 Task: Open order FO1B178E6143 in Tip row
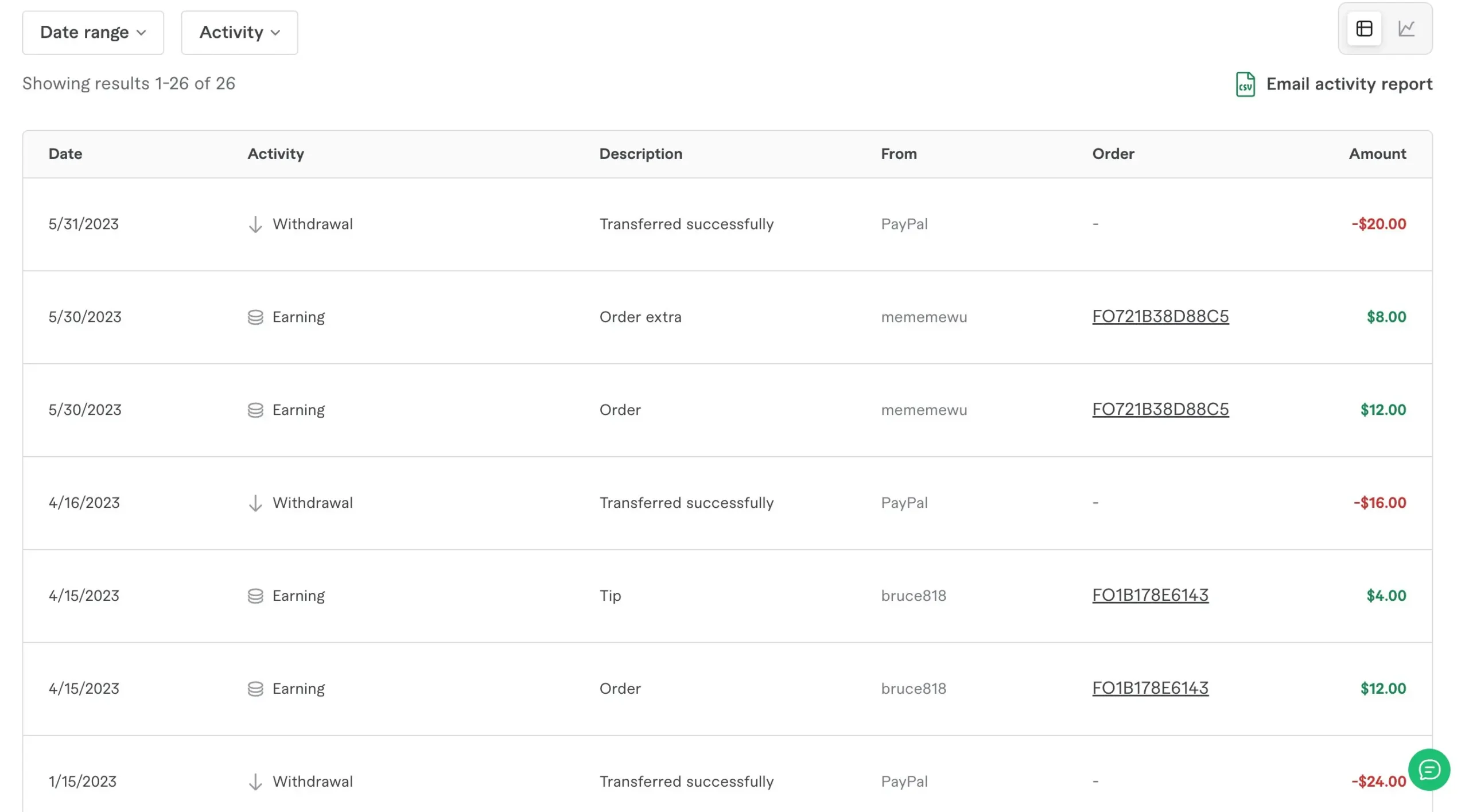coord(1150,595)
